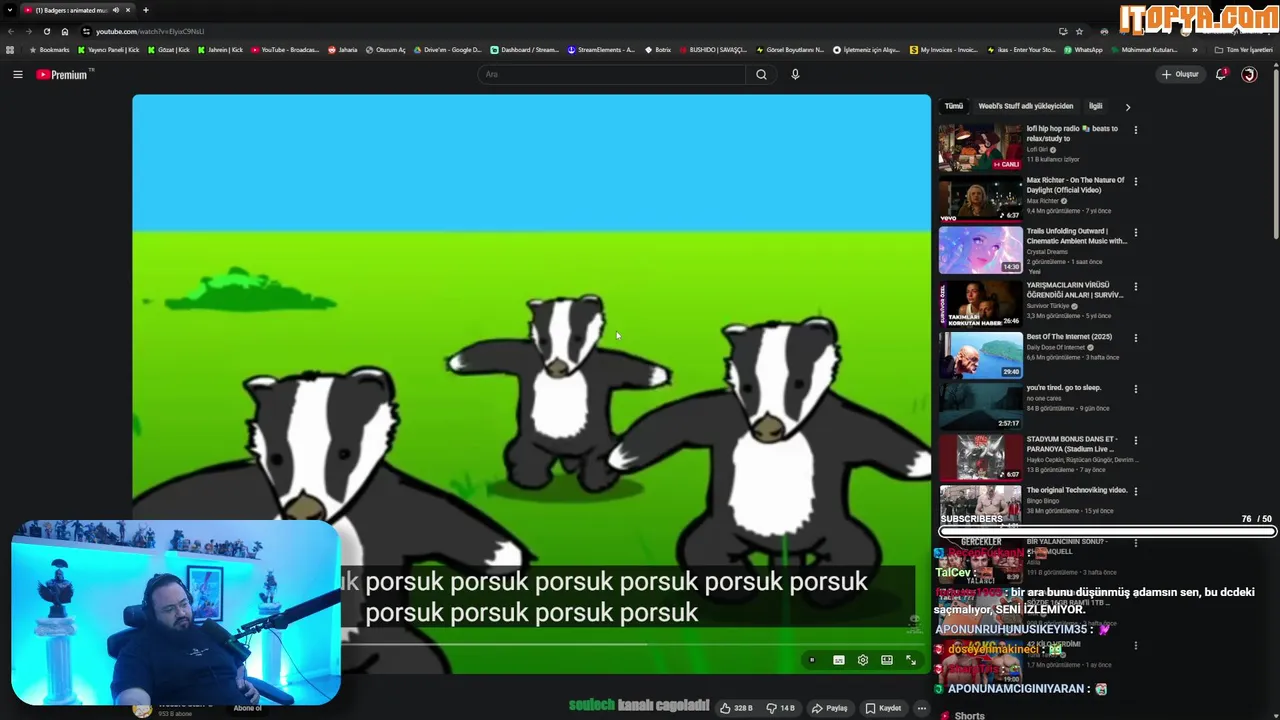Open you're tired. go to sleep. thumbnail
Viewport: 1280px width, 720px height.
click(980, 405)
